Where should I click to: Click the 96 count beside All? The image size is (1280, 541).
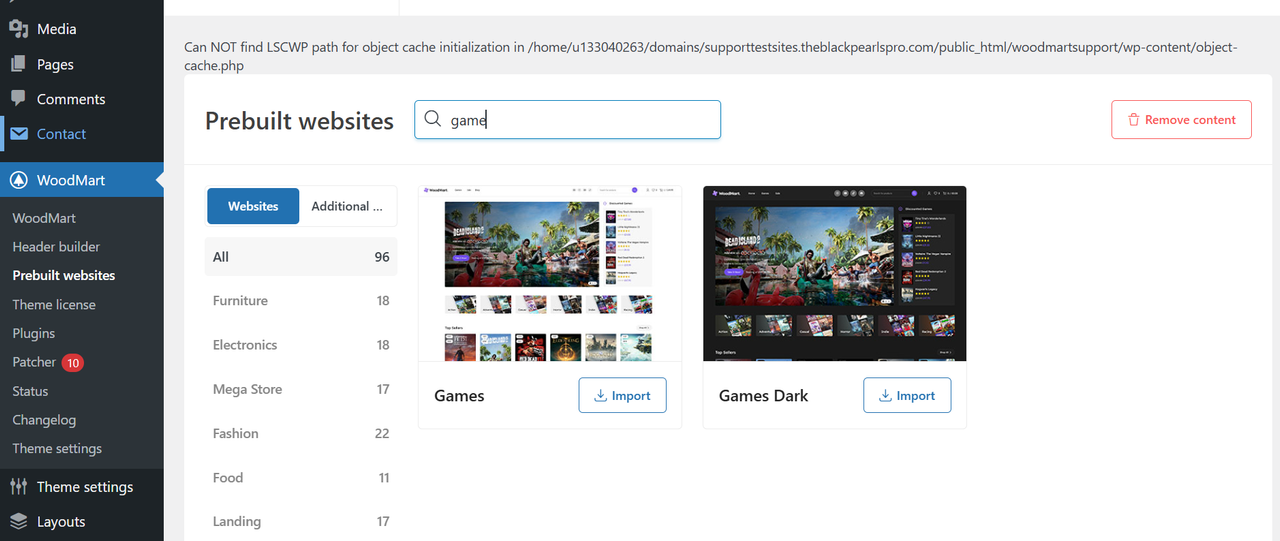pos(382,257)
